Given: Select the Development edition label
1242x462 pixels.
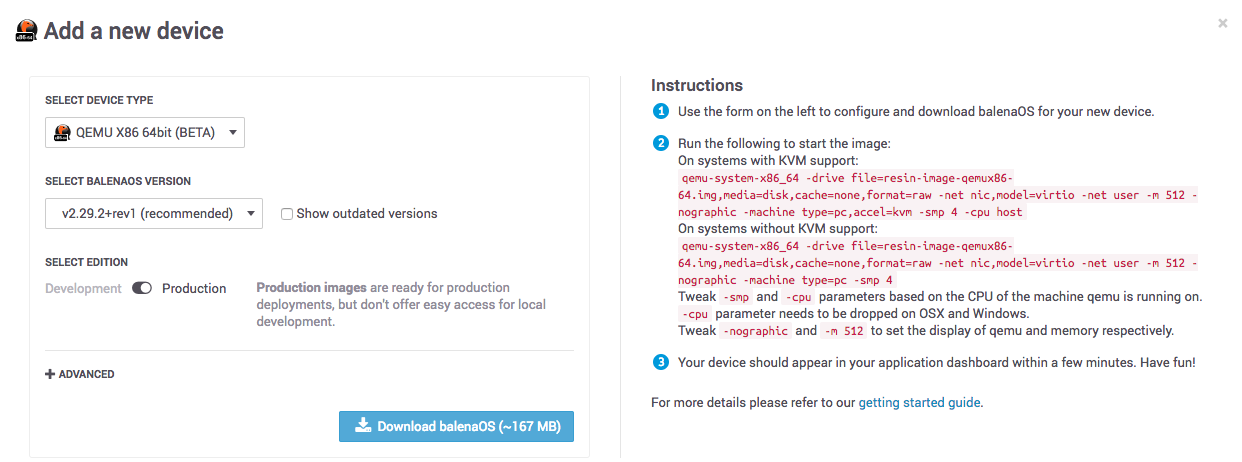Looking at the screenshot, I should (83, 288).
